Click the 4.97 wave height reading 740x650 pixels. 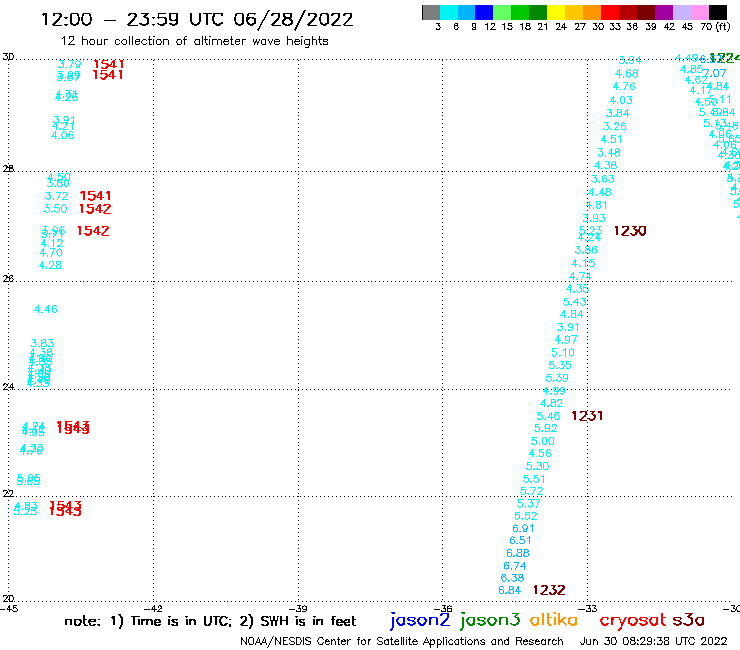click(x=566, y=340)
